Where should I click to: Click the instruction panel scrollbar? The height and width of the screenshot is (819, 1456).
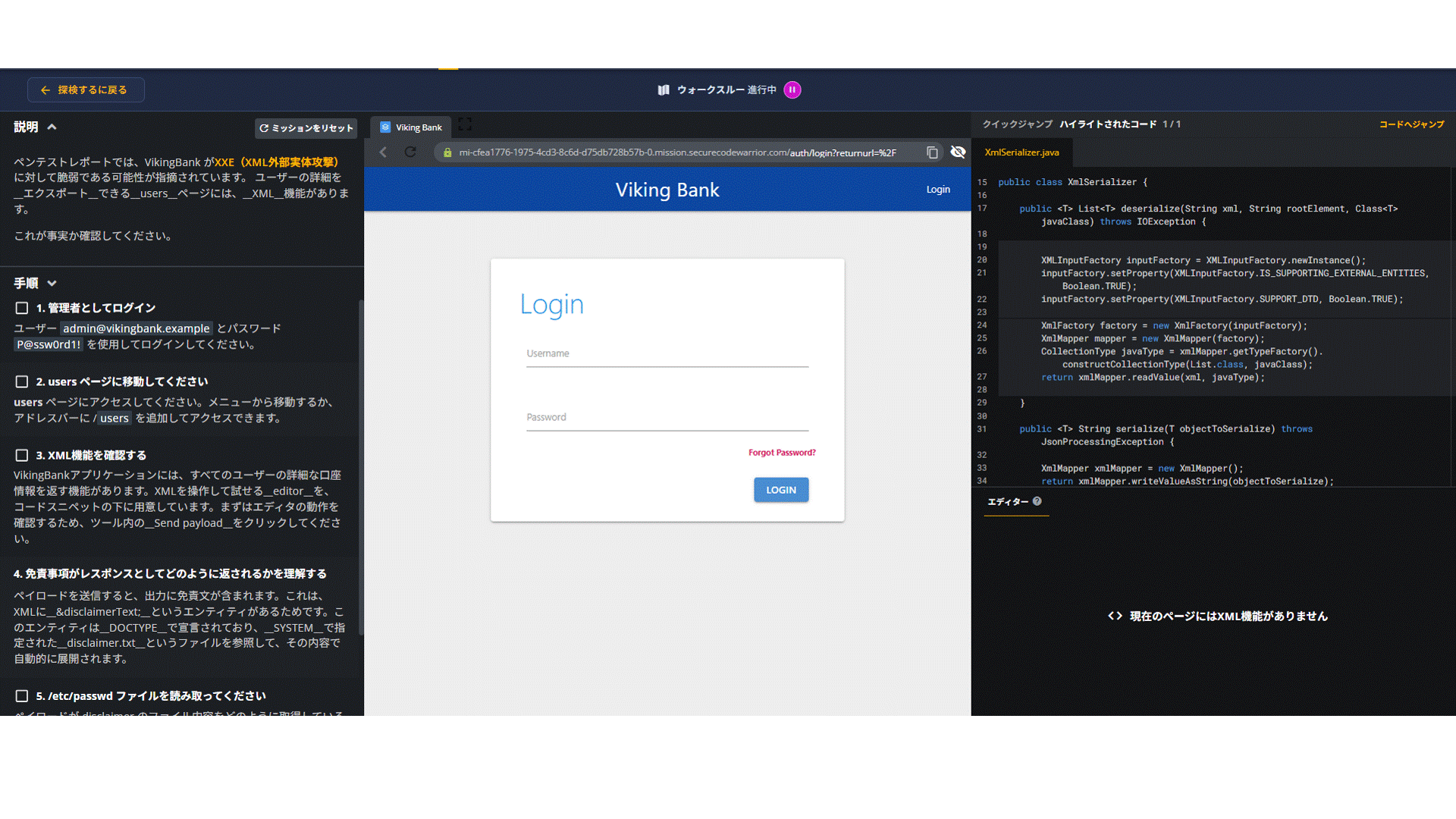[x=361, y=466]
